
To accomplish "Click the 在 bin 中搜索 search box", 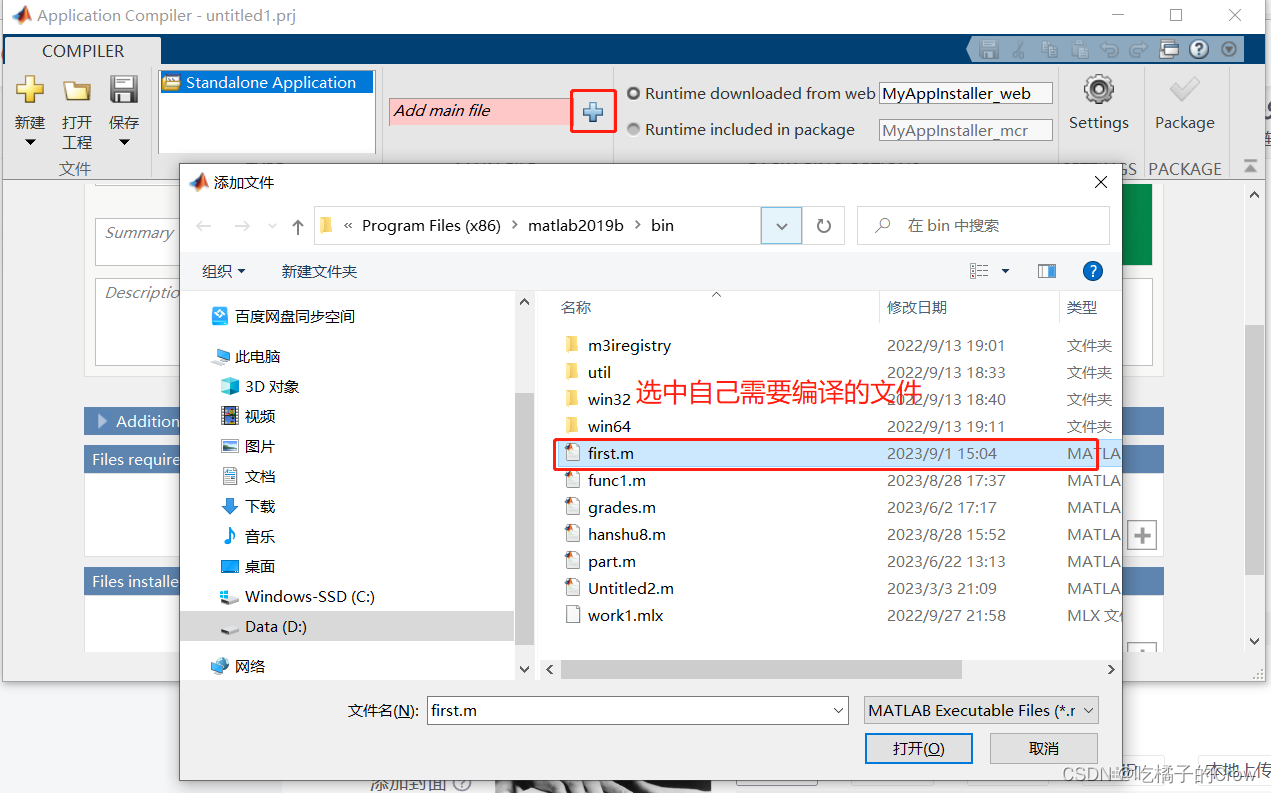I will tap(983, 226).
